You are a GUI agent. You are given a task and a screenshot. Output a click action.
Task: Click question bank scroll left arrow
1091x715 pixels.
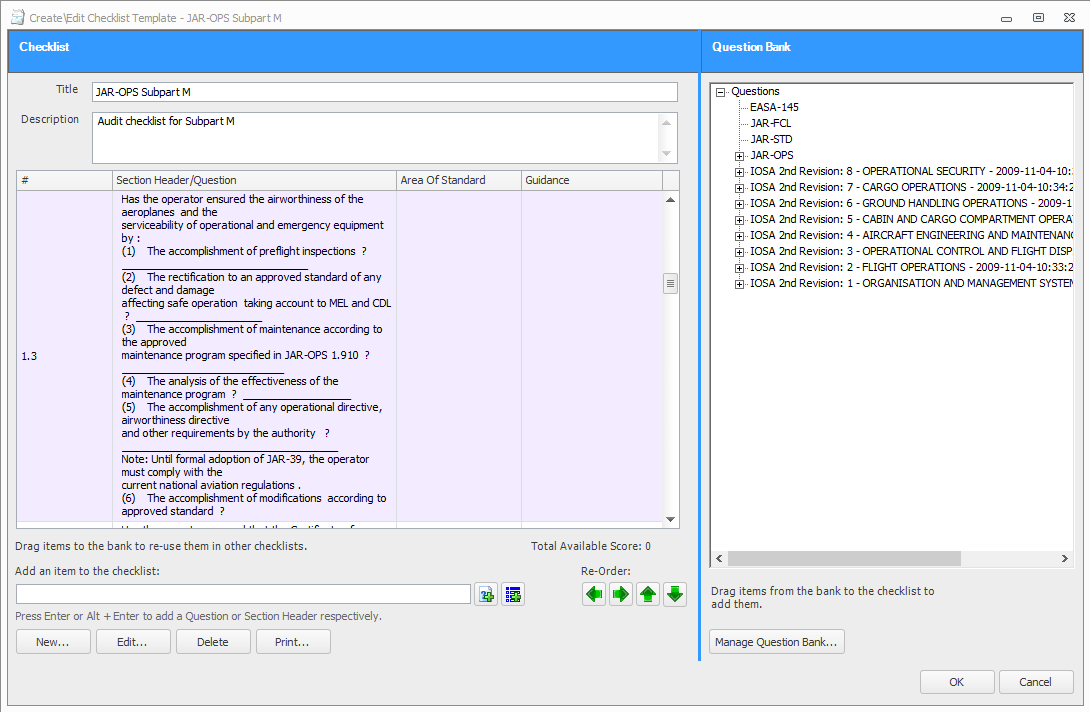719,559
